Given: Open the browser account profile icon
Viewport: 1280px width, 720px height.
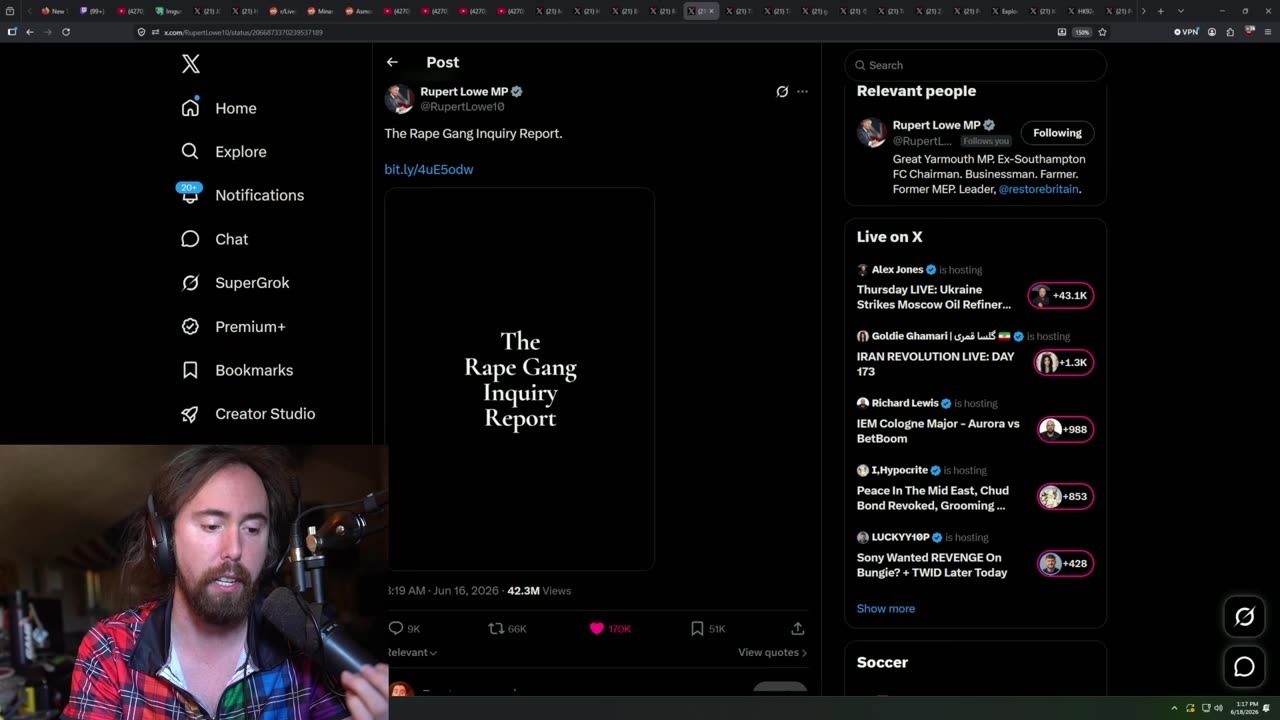Looking at the screenshot, I should click(x=1212, y=32).
